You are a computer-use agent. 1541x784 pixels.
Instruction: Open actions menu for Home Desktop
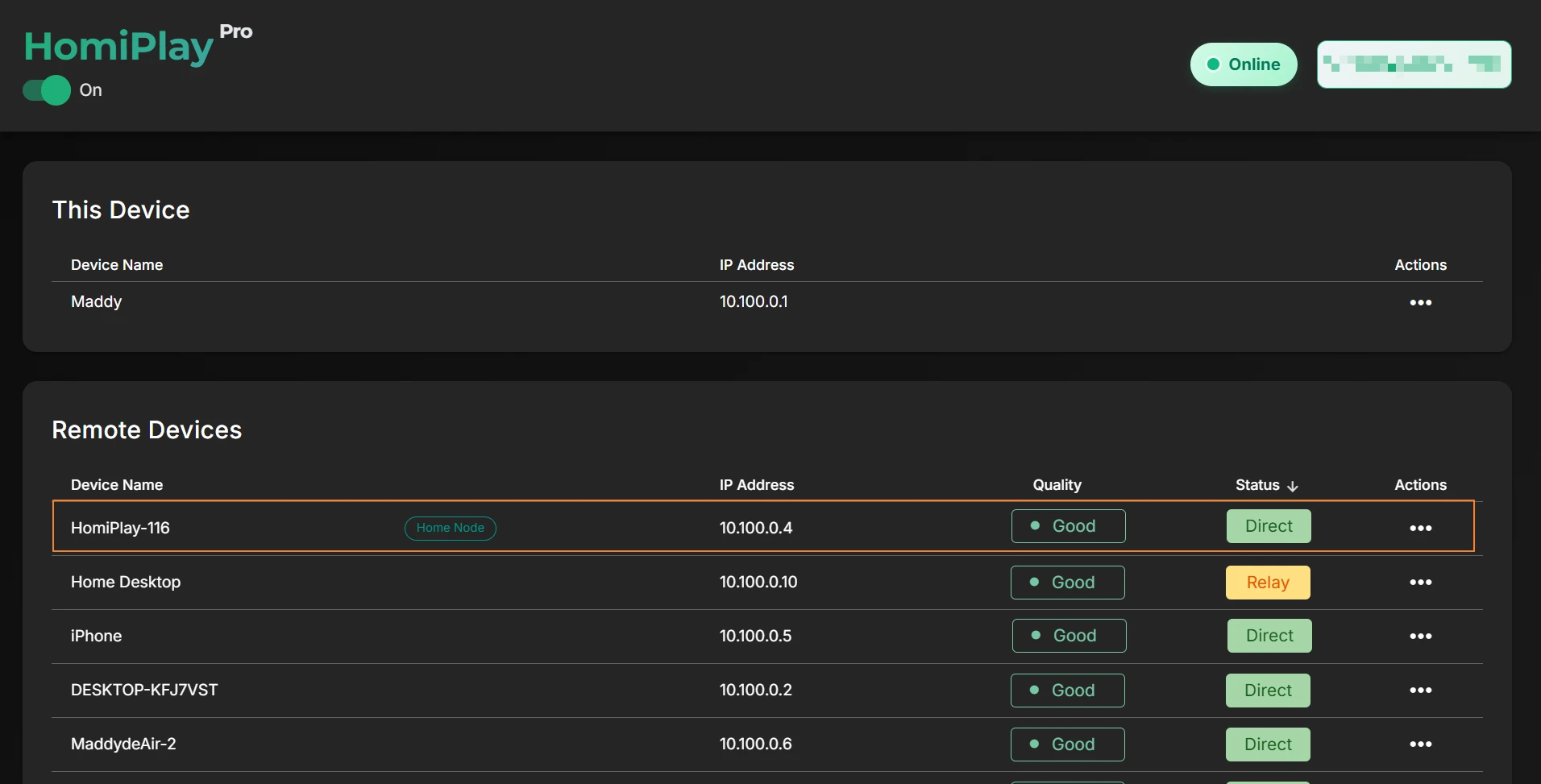1420,582
